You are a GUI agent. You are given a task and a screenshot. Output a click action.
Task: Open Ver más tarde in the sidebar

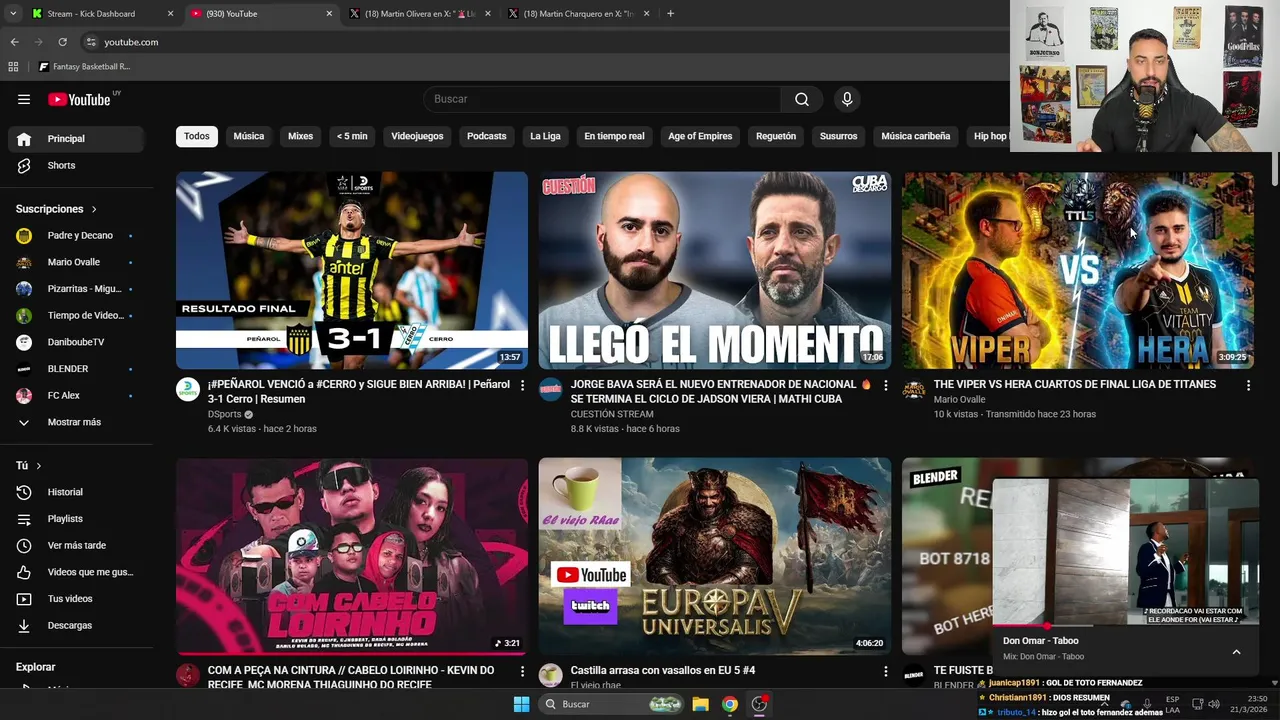pos(76,545)
